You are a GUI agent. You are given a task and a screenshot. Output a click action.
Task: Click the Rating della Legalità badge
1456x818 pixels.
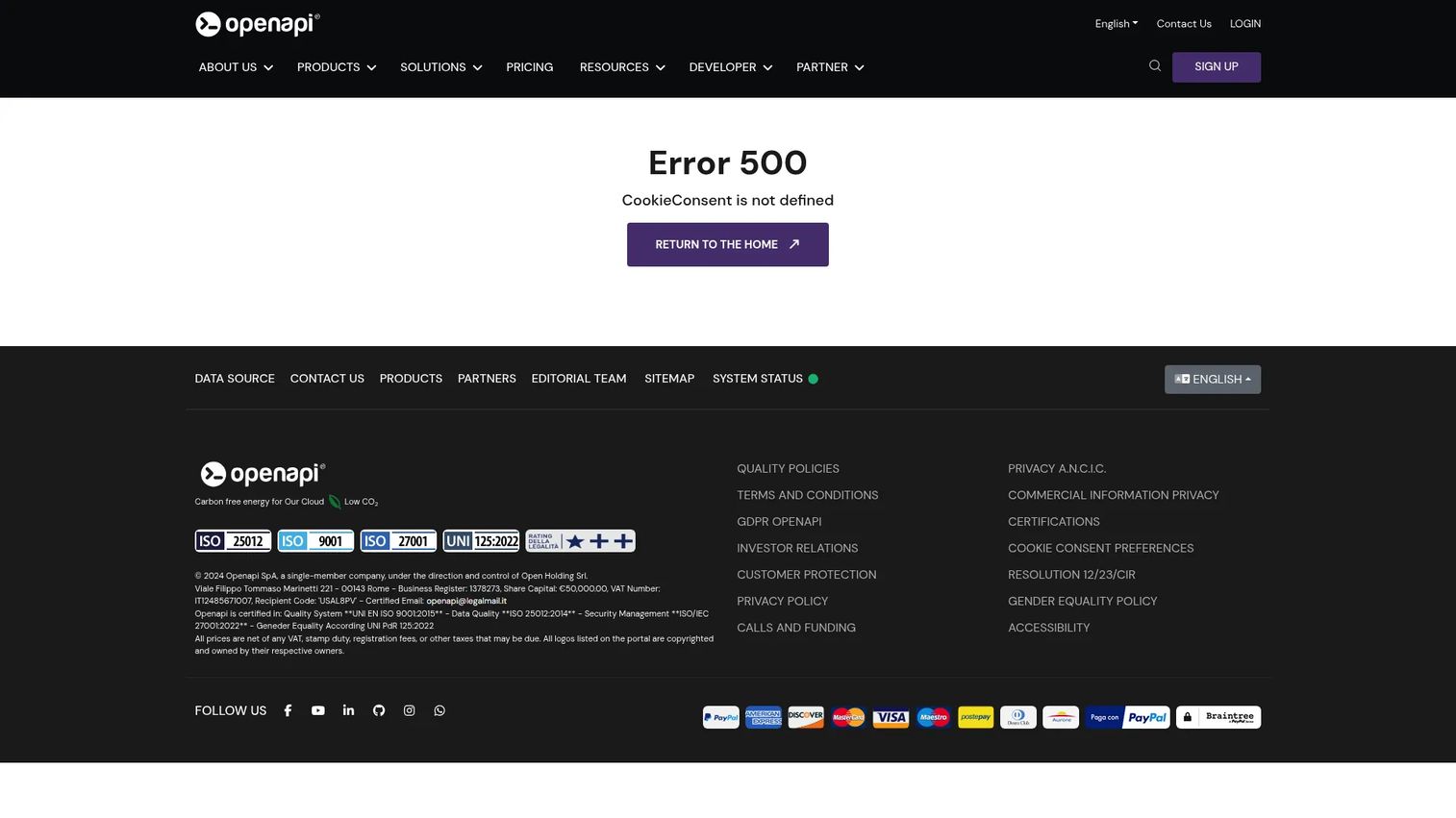[580, 541]
